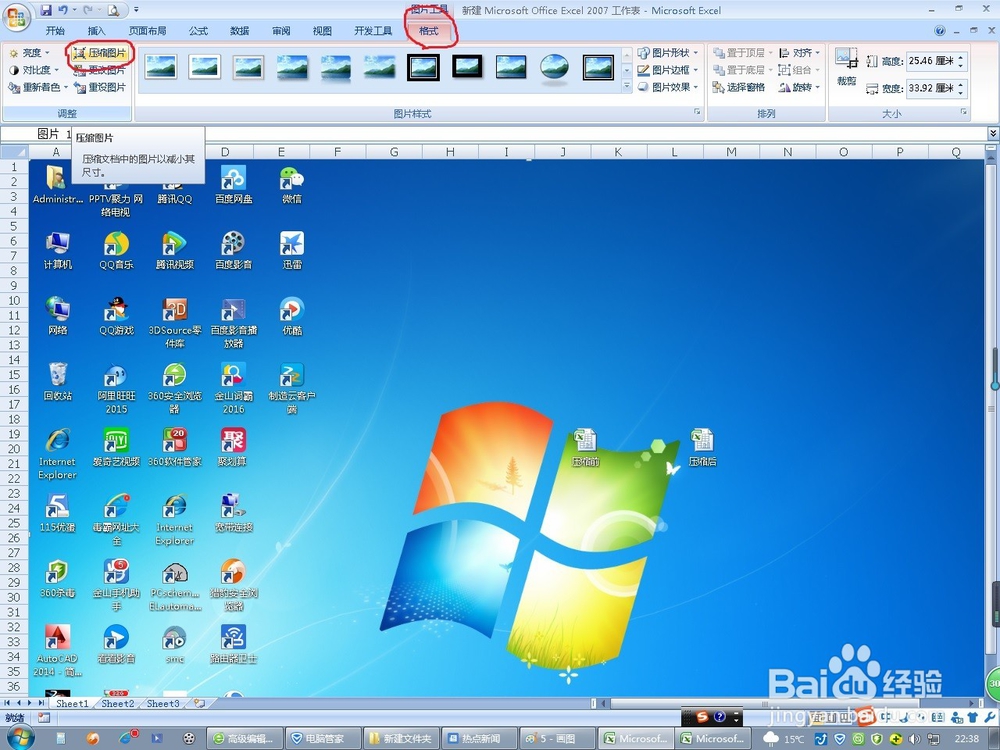
Task: Select row header 12
Action: coord(14,330)
